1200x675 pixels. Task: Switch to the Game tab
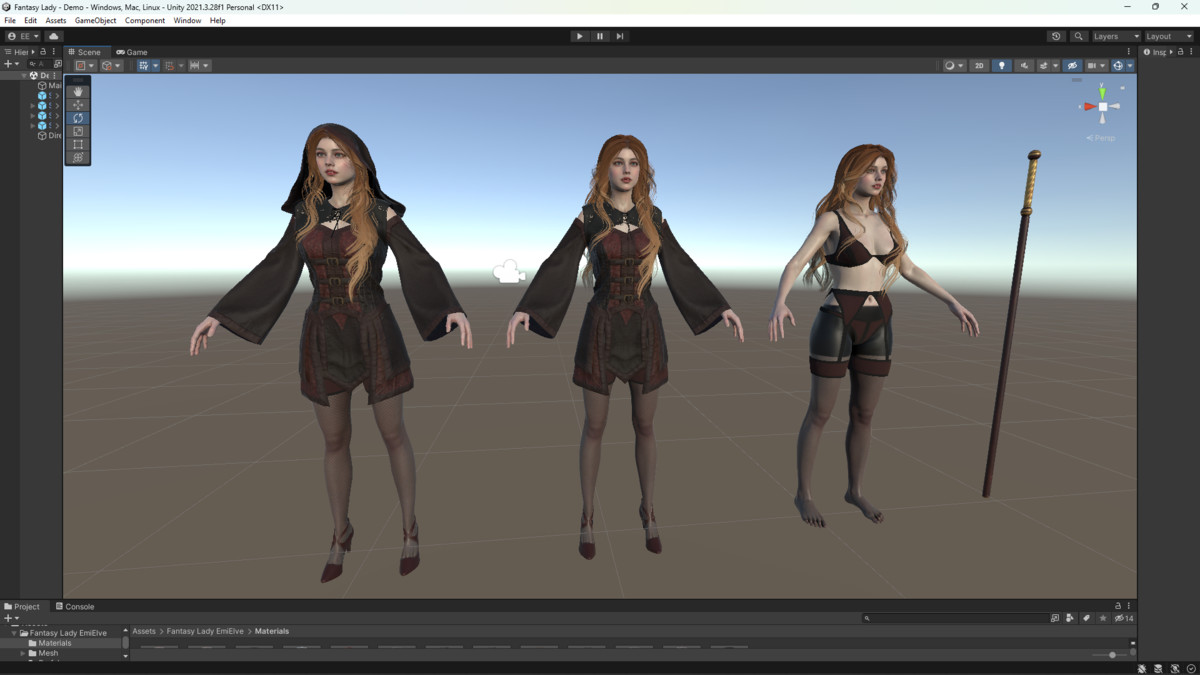click(132, 52)
